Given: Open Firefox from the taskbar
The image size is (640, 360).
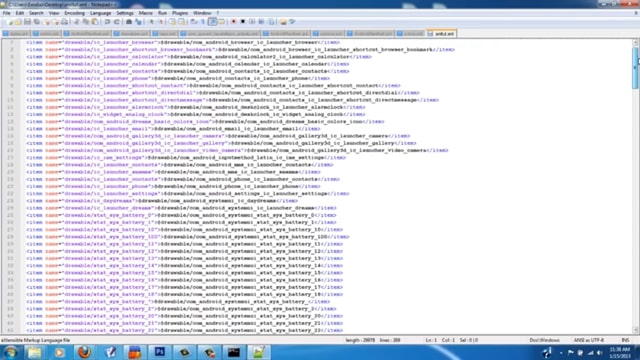Looking at the screenshot, I should [84, 352].
